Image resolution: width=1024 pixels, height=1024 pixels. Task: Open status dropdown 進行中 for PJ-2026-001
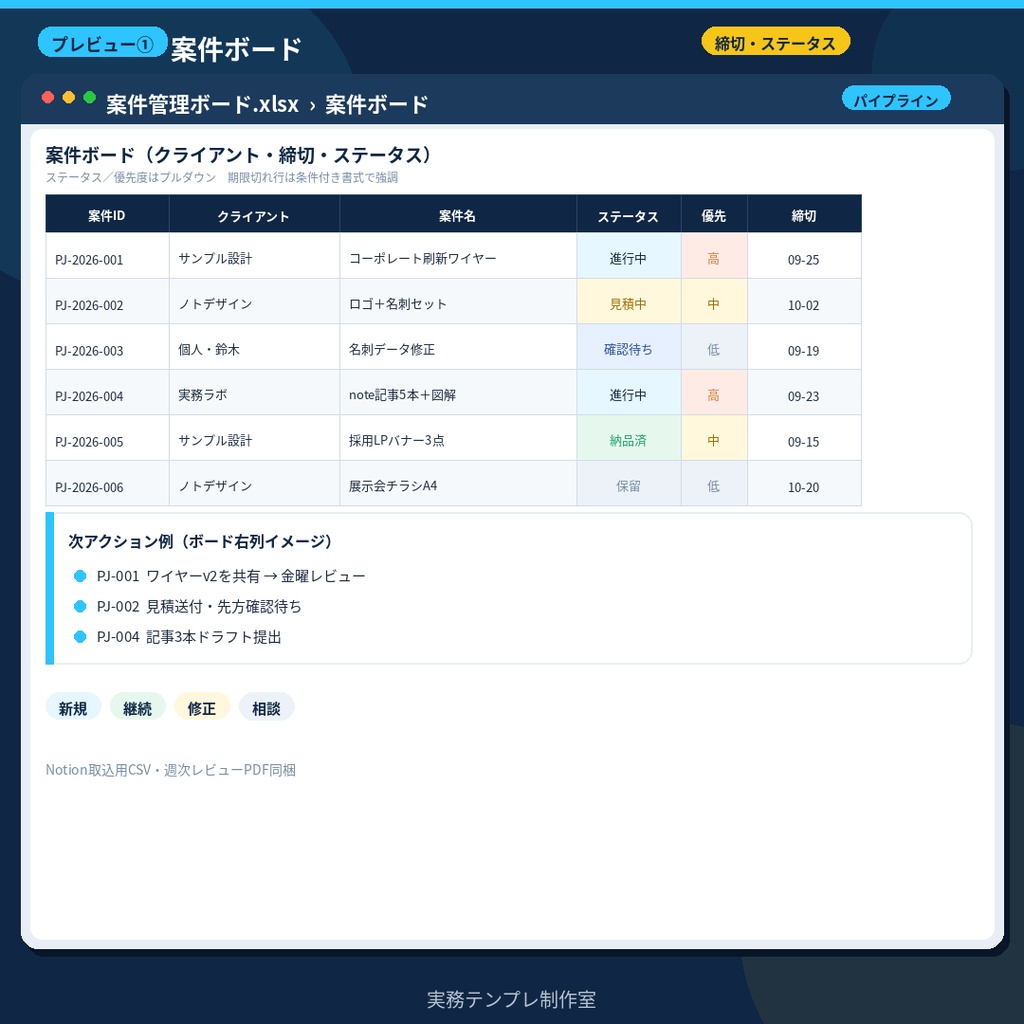[x=628, y=256]
